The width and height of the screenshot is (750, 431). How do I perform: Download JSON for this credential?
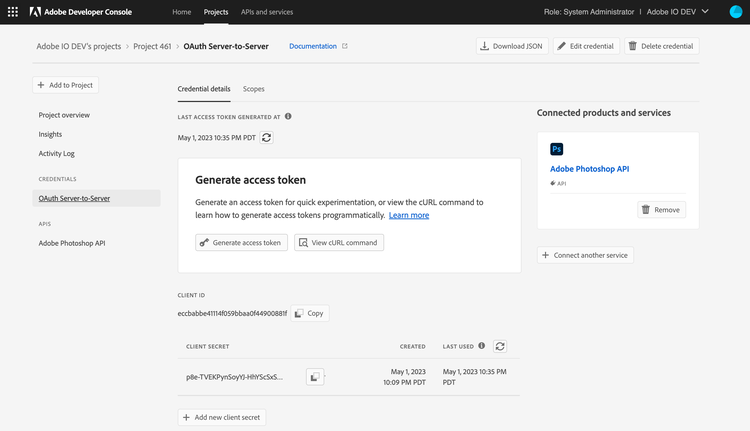(512, 46)
